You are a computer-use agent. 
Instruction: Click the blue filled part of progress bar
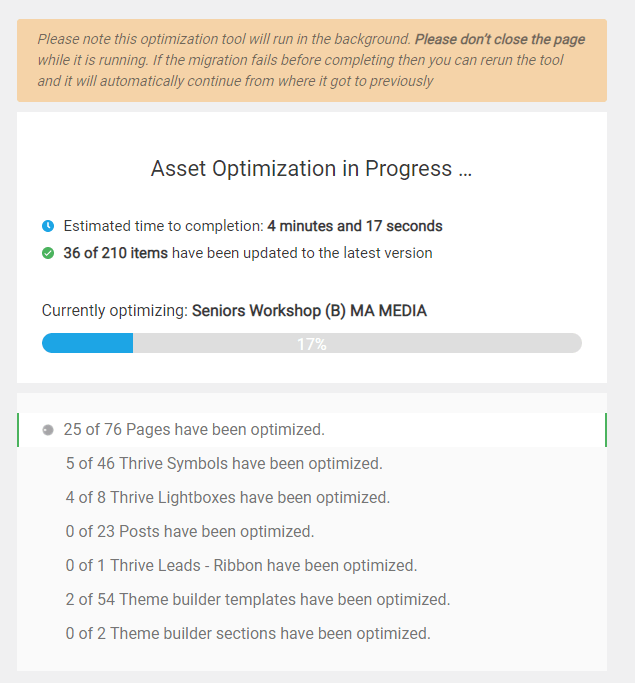pos(88,343)
